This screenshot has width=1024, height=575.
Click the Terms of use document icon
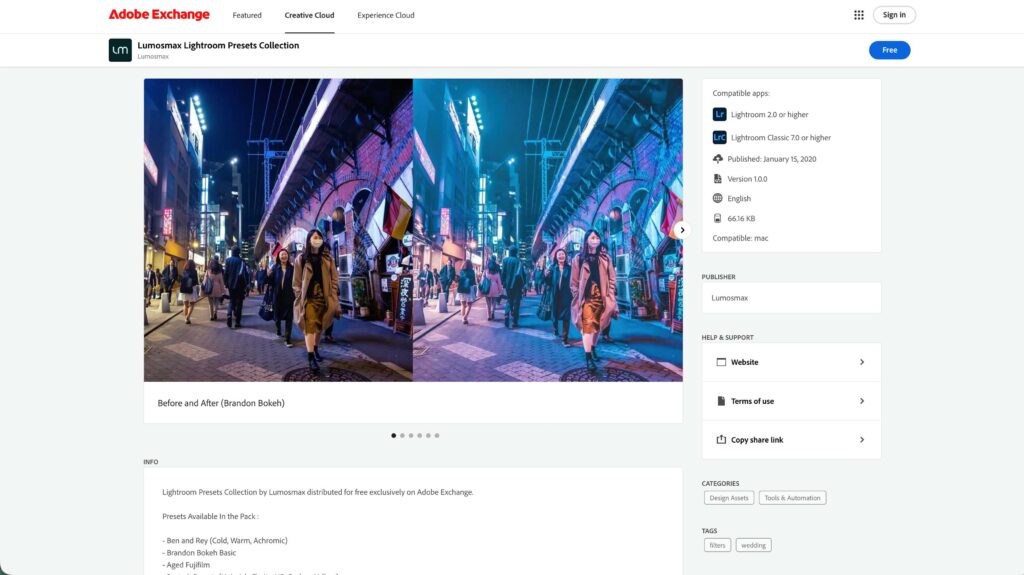(721, 401)
